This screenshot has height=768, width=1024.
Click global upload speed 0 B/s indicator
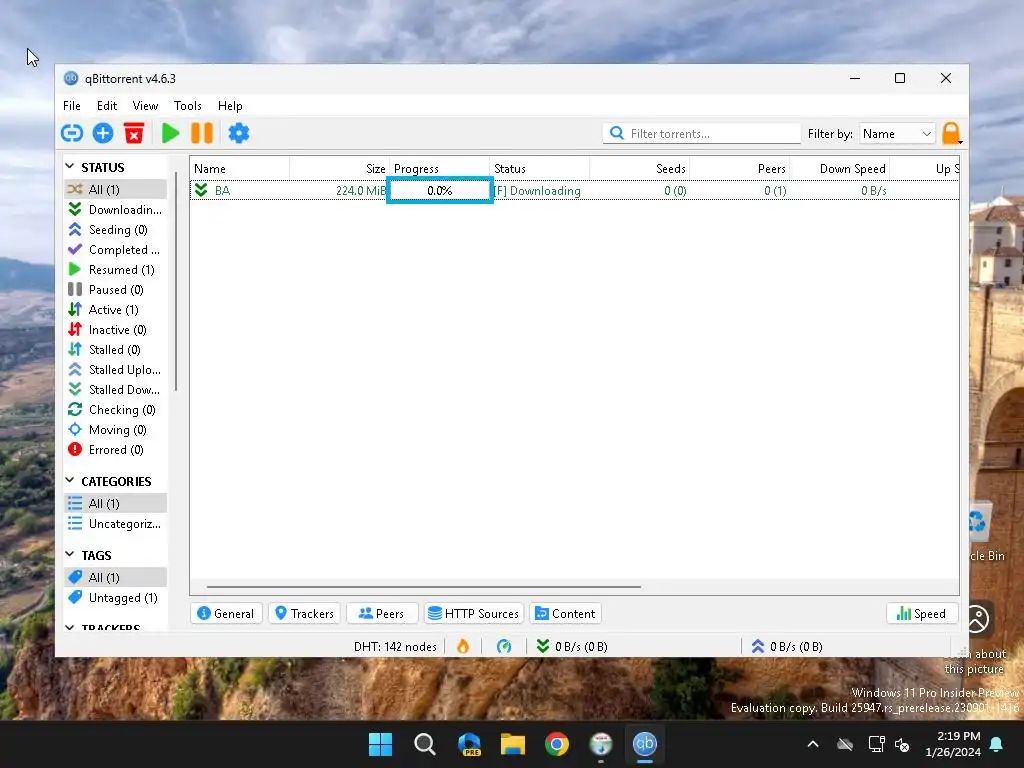787,647
